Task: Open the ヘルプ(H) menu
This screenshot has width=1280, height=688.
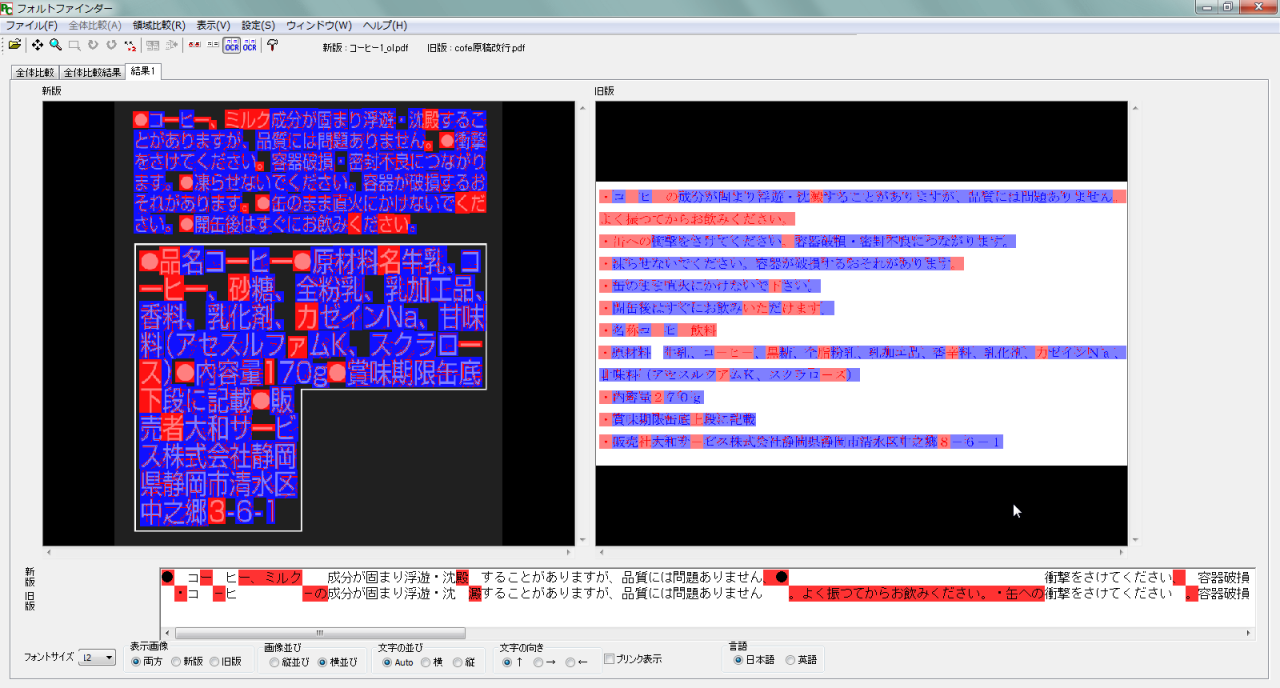Action: 385,25
